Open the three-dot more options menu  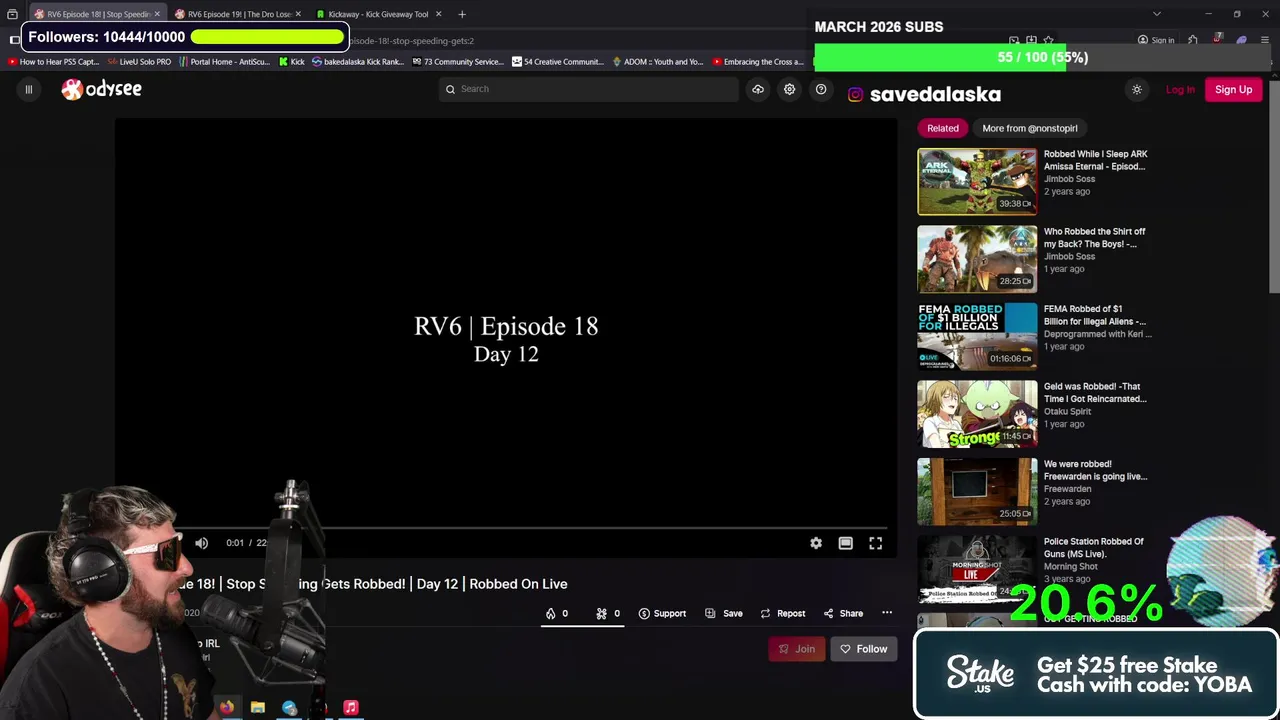pos(887,613)
